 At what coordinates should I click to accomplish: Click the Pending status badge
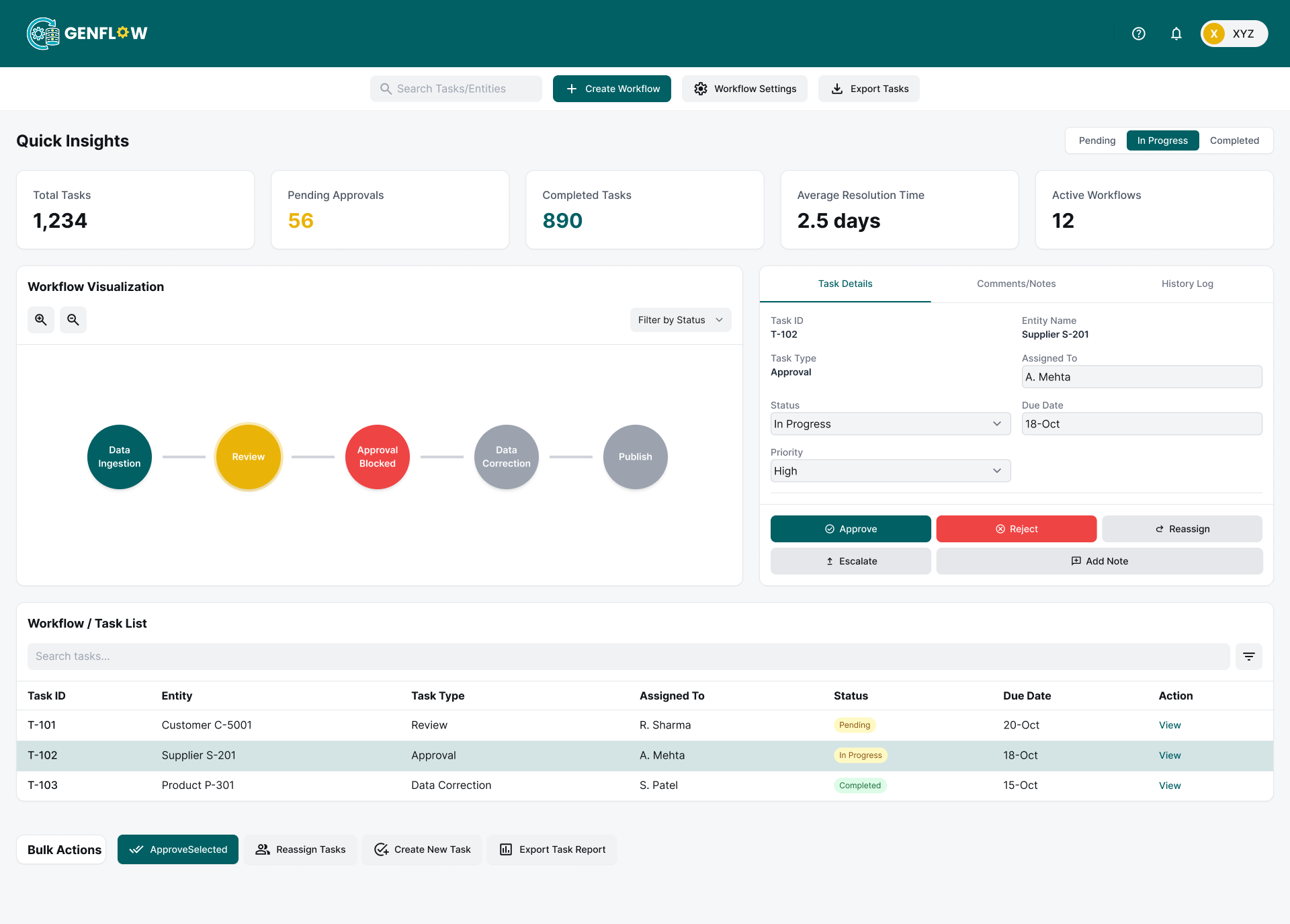[855, 725]
